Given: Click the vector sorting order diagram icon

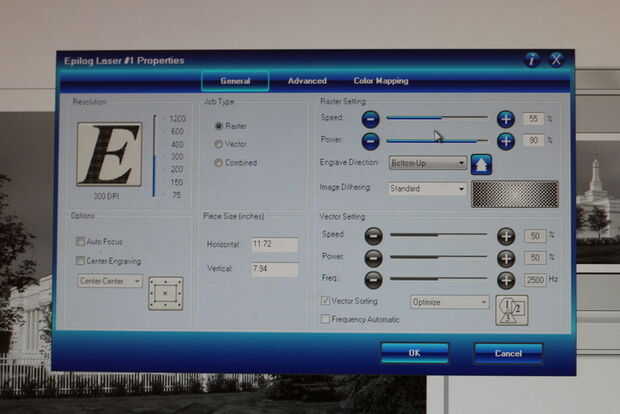Looking at the screenshot, I should (512, 310).
